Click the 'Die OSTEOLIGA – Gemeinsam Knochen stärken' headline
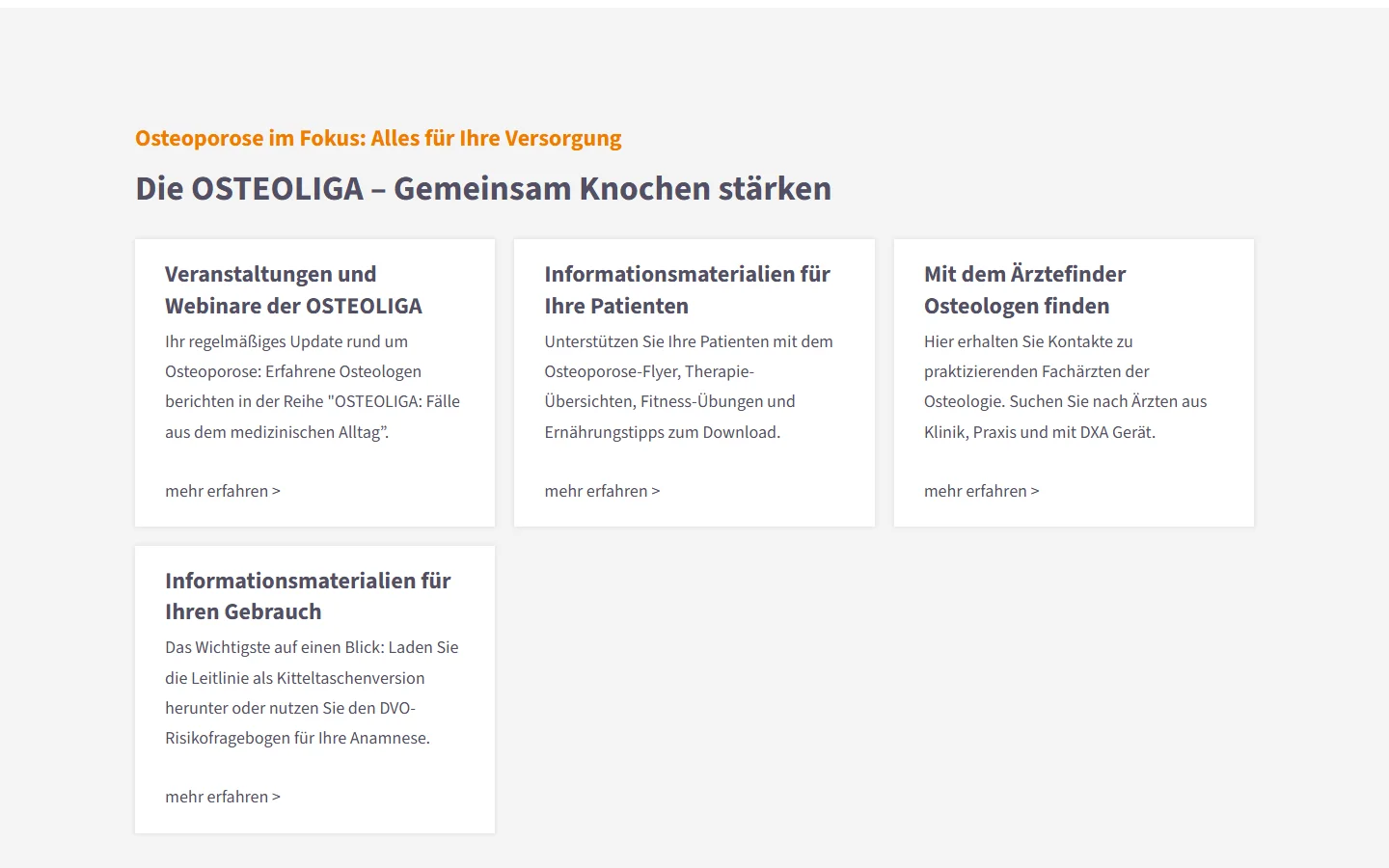This screenshot has width=1389, height=868. pos(483,188)
